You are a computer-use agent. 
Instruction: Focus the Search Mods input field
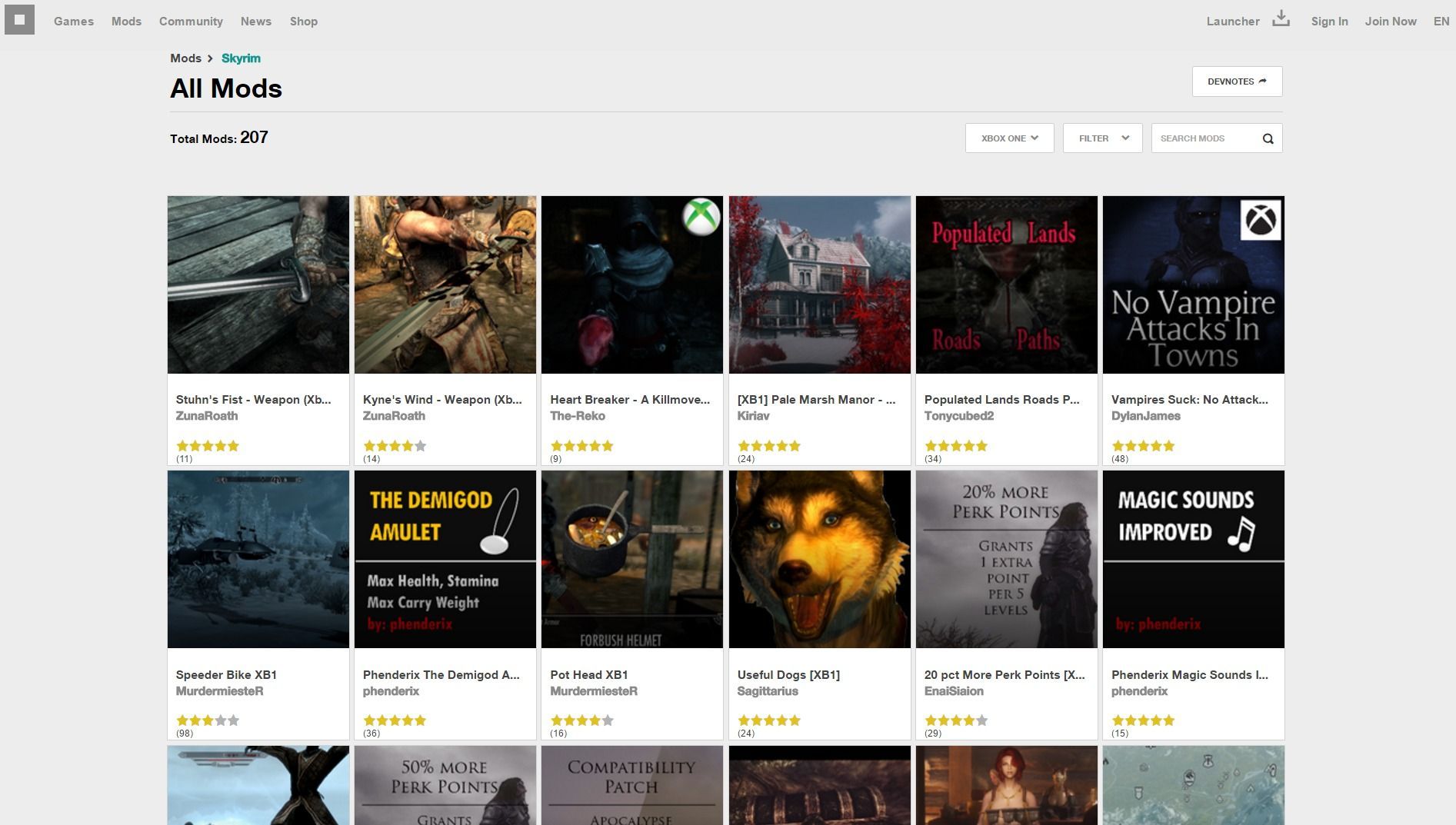click(x=1204, y=138)
